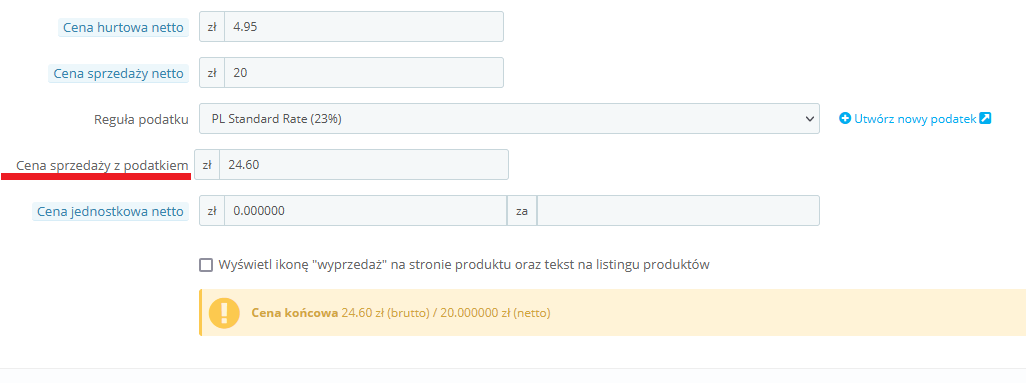Focus the wholesale price field showing 4.95
Image resolution: width=1026 pixels, height=383 pixels.
pyautogui.click(x=364, y=27)
